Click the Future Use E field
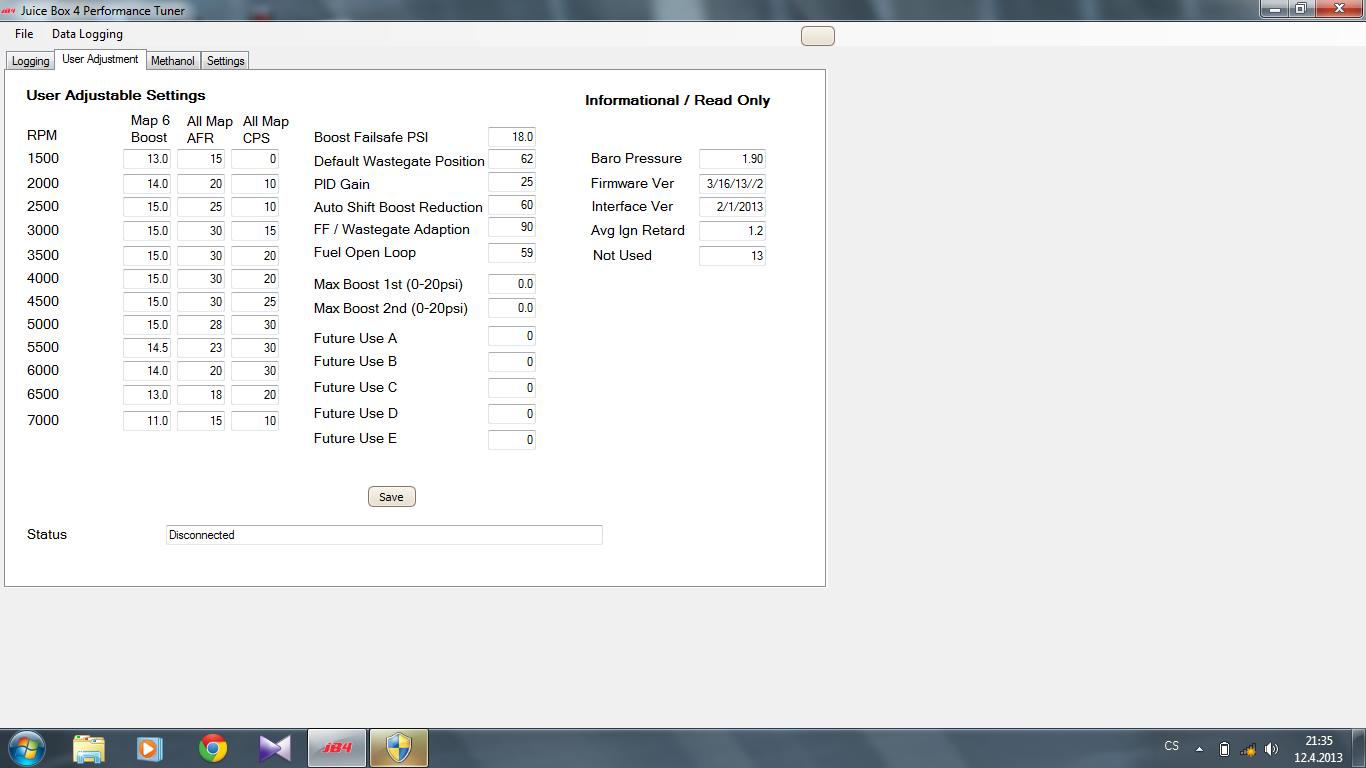Screen dimensions: 1366x768 pos(512,440)
